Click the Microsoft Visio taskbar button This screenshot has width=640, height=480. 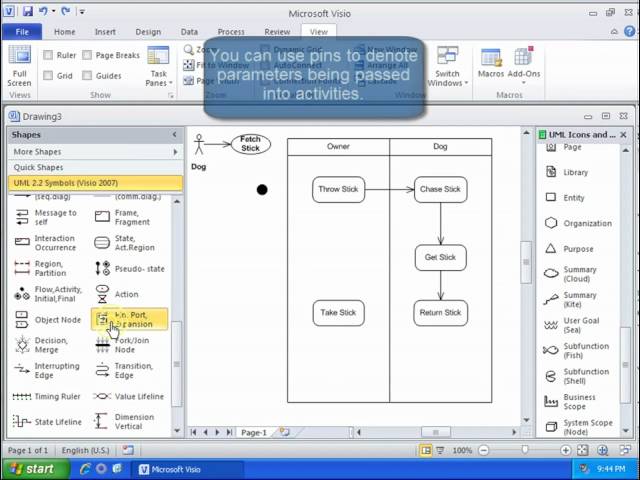[x=187, y=469]
